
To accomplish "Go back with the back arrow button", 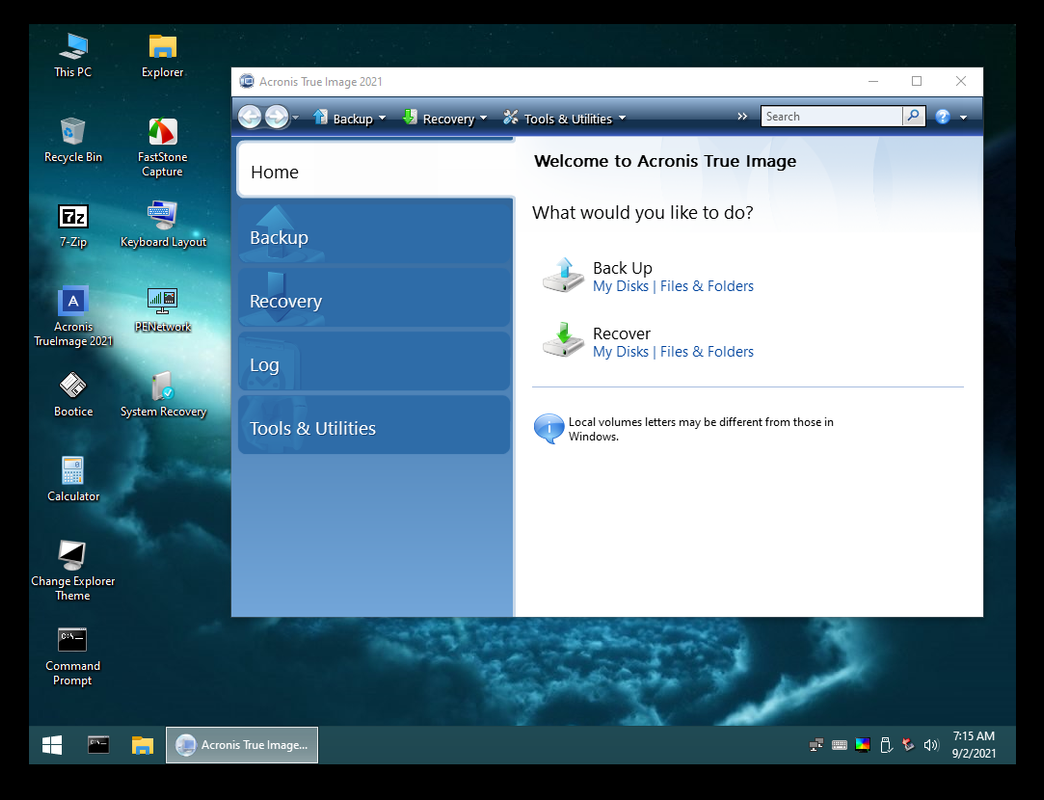I will (x=250, y=117).
